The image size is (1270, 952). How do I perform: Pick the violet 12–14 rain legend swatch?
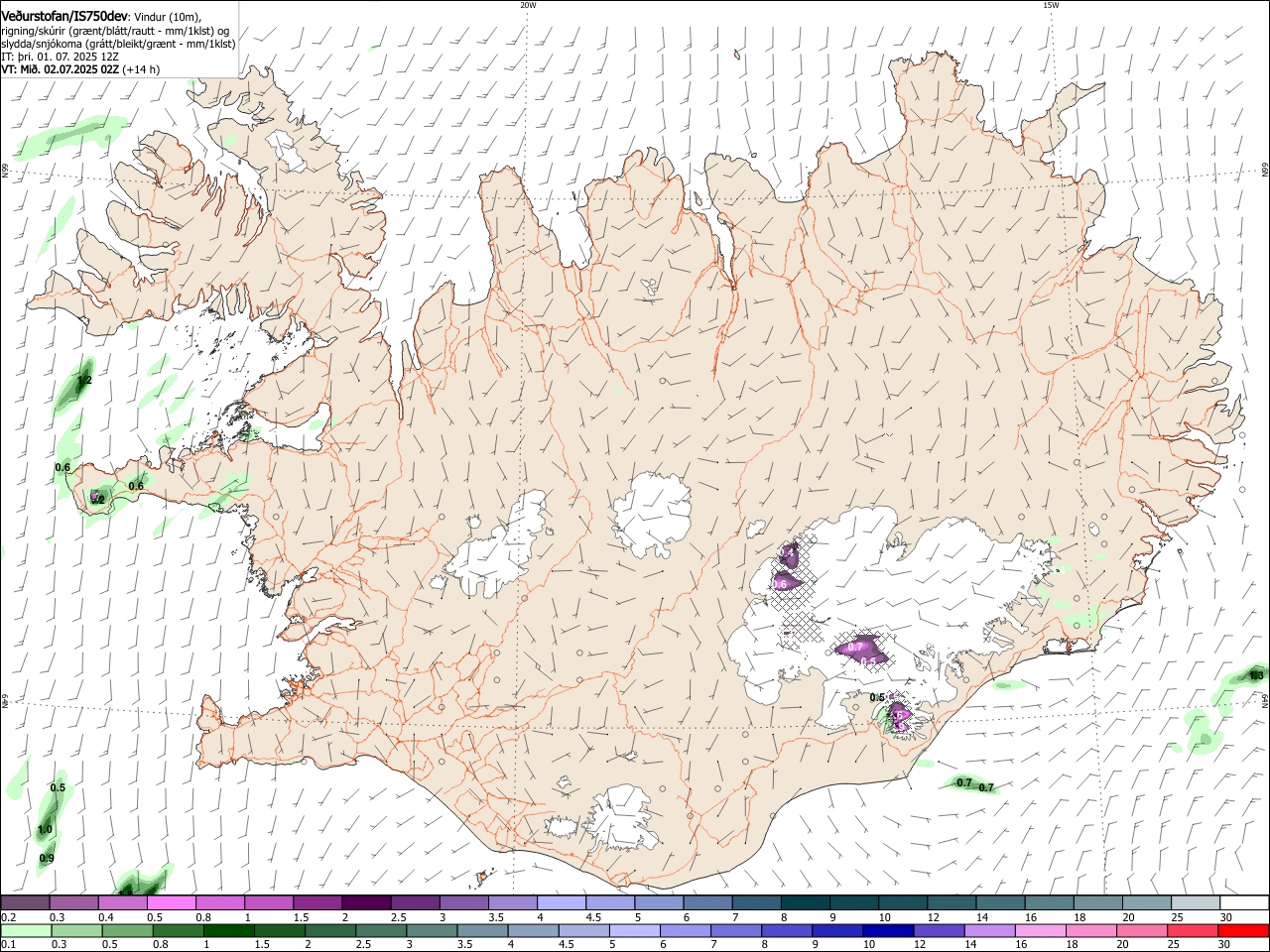coord(939,930)
